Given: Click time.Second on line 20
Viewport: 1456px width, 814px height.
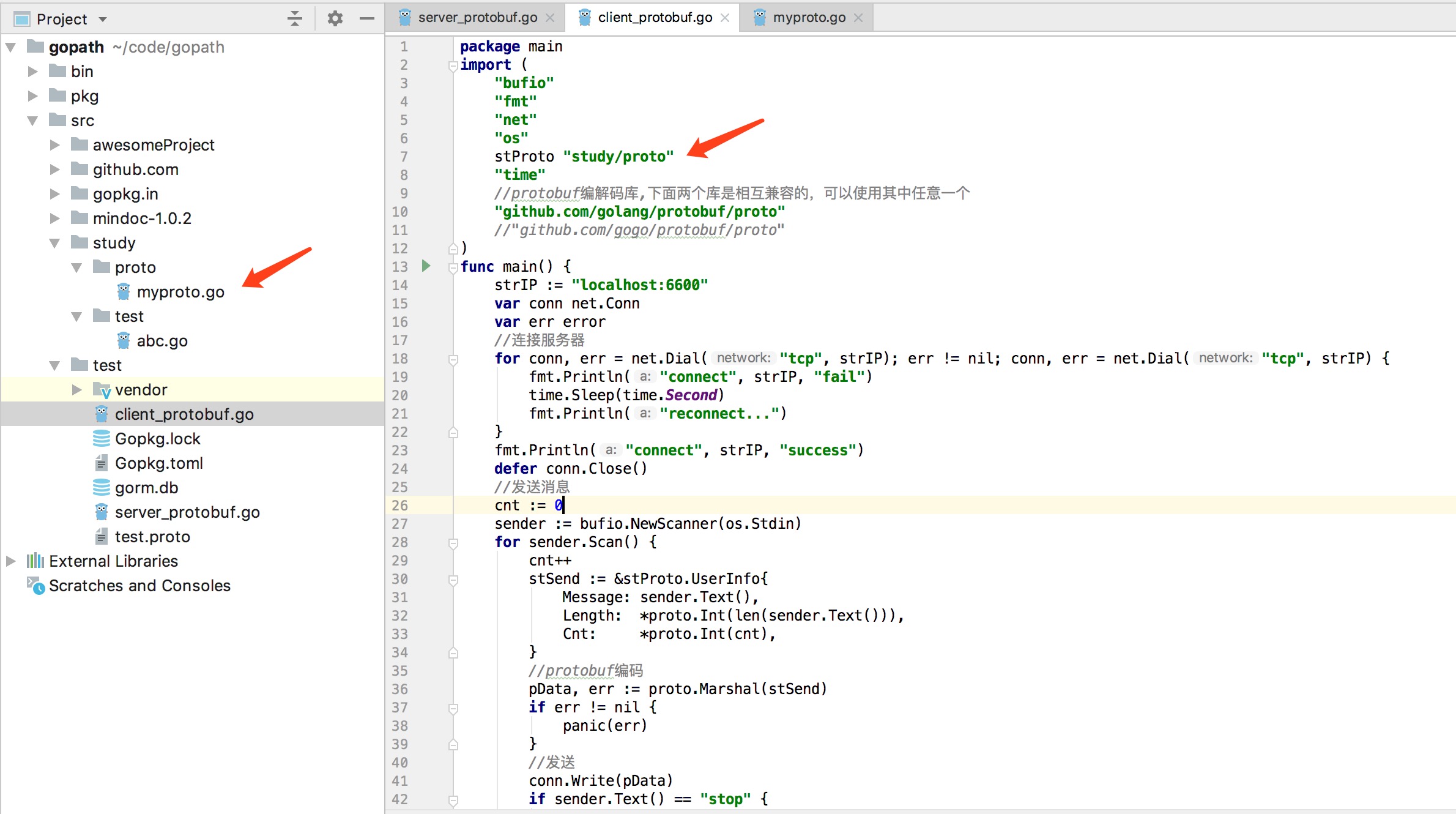Looking at the screenshot, I should coord(670,395).
